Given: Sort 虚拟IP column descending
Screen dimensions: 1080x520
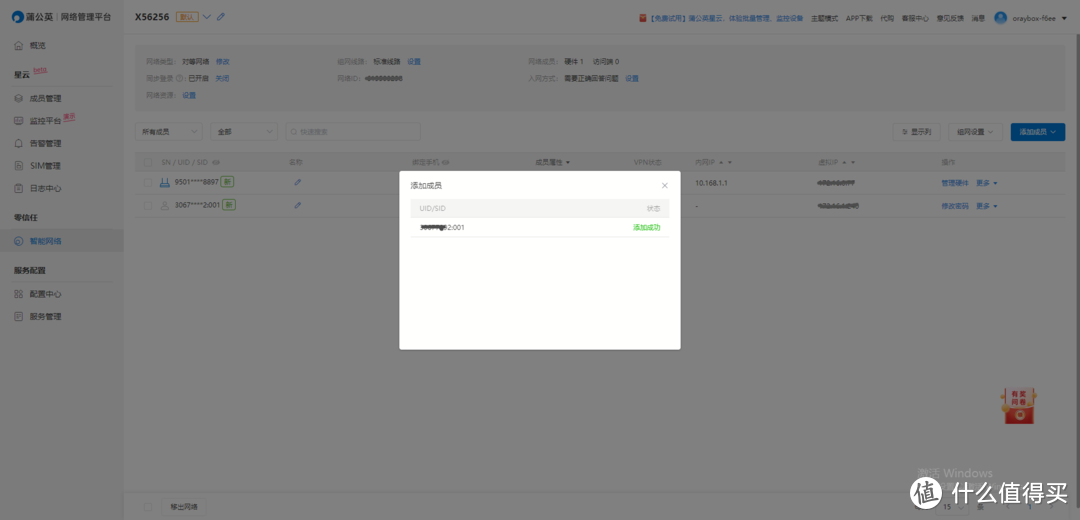Looking at the screenshot, I should pyautogui.click(x=853, y=163).
